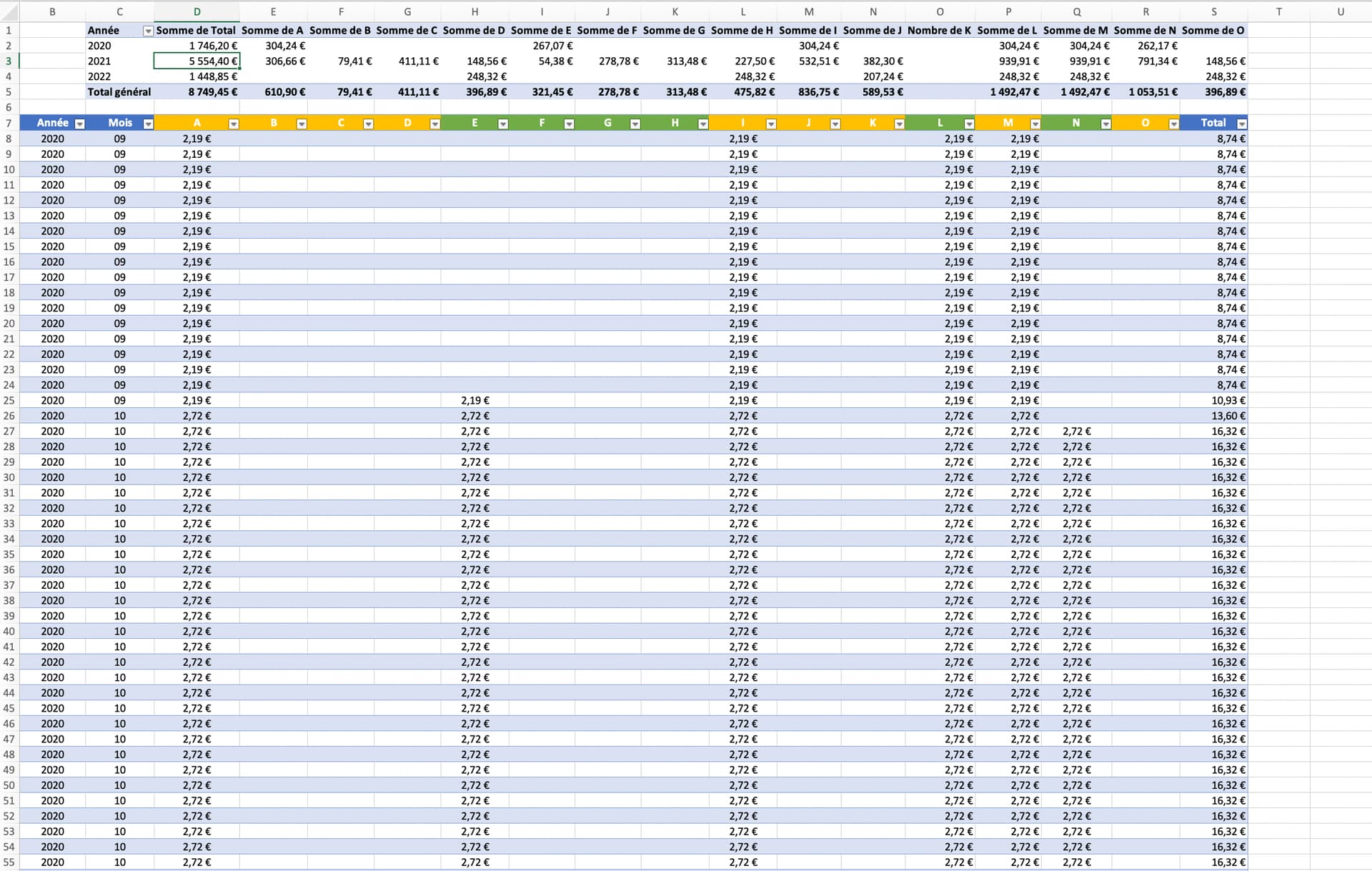Select Total cell showing 13,60 € in row 26
The image size is (1372, 871).
1213,416
